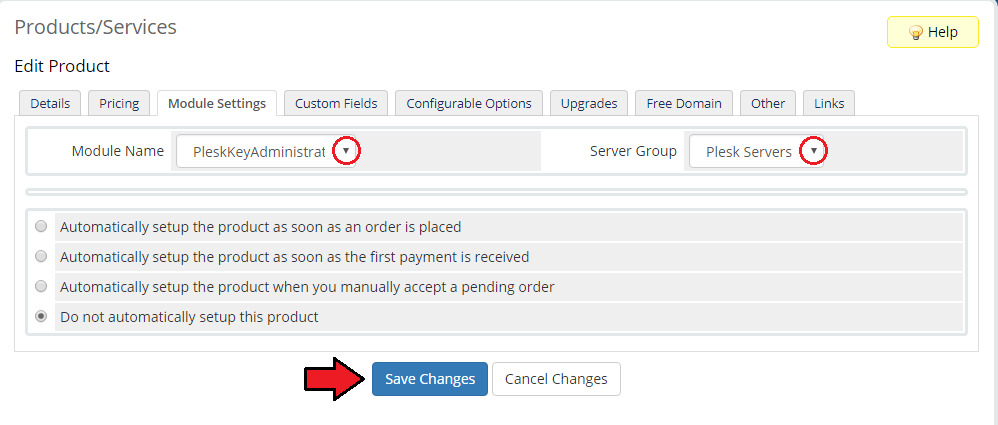Click the Products/Services heading
The width and height of the screenshot is (998, 425).
95,27
